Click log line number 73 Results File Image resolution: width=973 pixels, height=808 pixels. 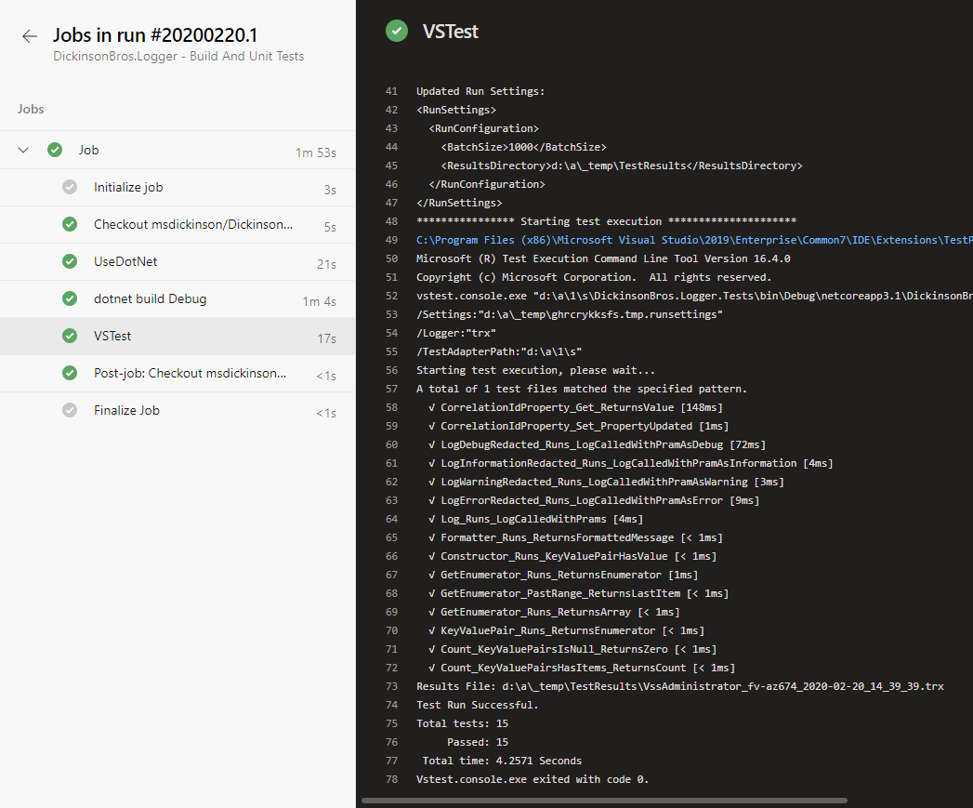point(392,686)
